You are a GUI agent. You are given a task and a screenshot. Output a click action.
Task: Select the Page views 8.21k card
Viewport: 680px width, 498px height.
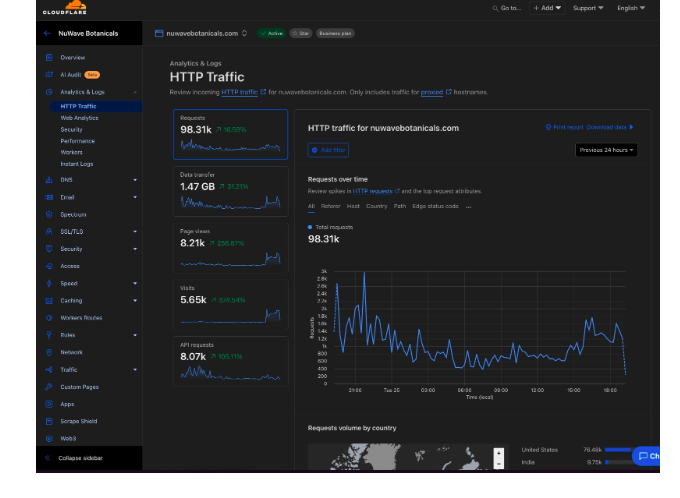point(230,248)
